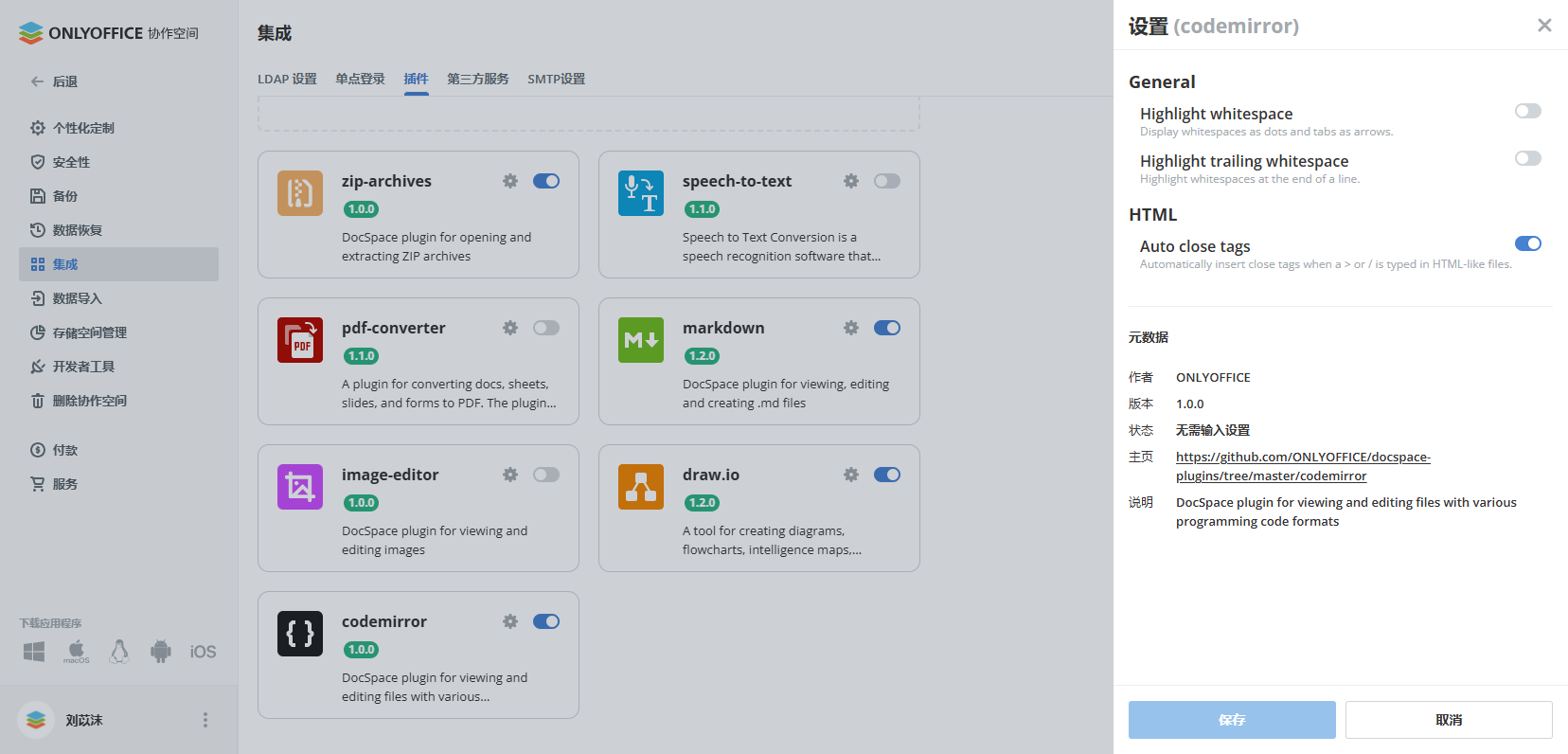Click version badge 1.2.0 on markdown card
Image resolution: width=1568 pixels, height=754 pixels.
[702, 356]
